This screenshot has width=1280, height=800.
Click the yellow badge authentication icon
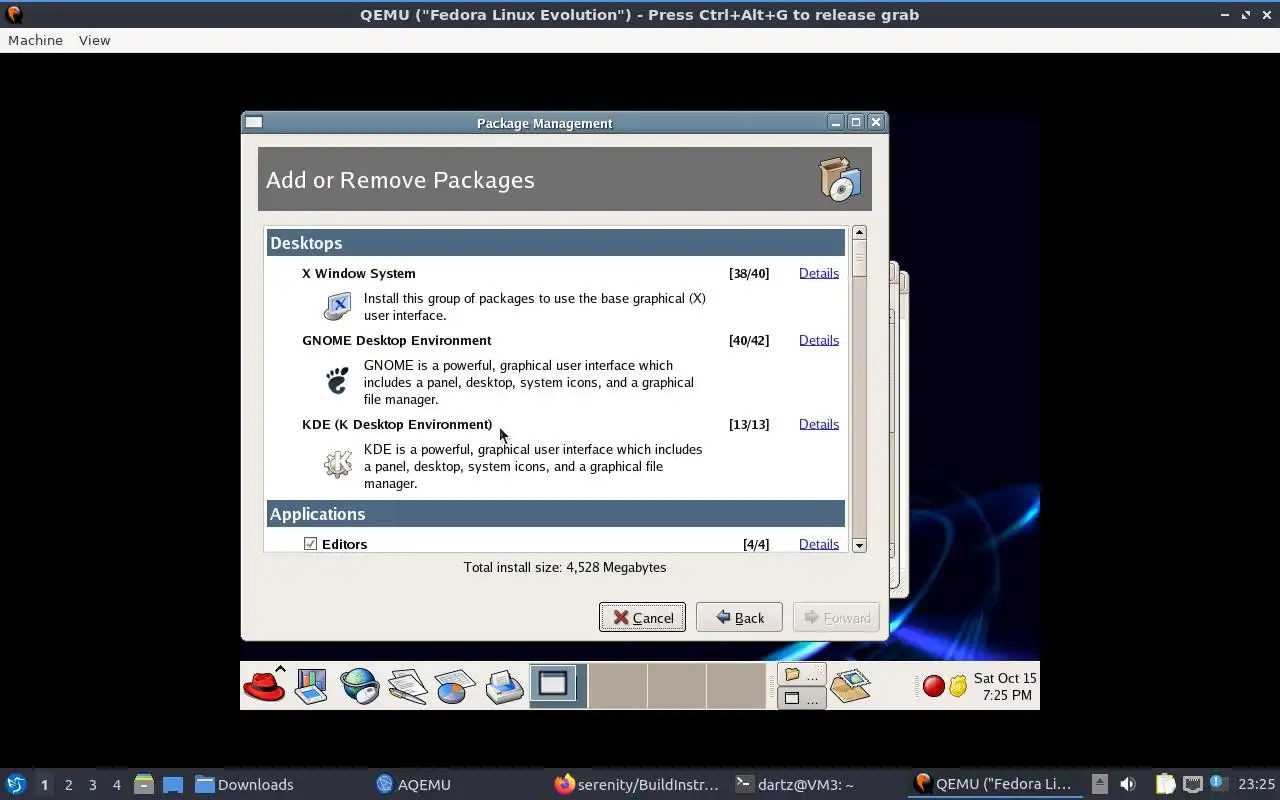[958, 686]
